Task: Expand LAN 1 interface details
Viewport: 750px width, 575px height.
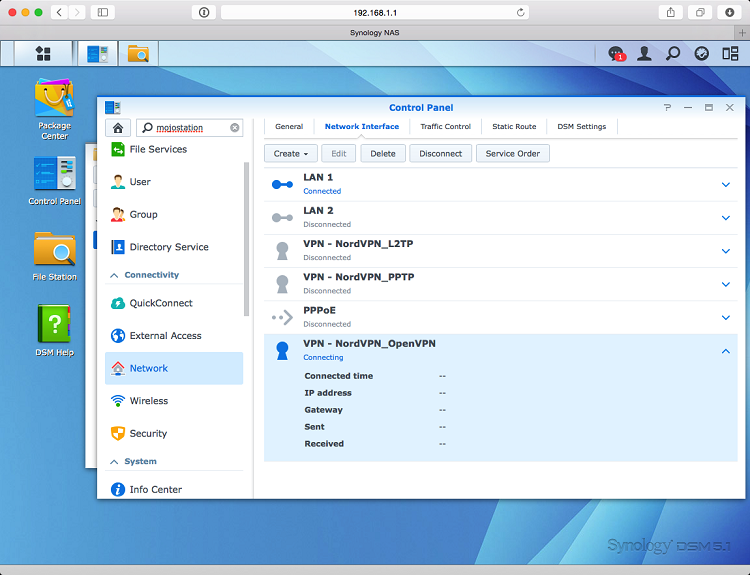Action: pos(726,184)
